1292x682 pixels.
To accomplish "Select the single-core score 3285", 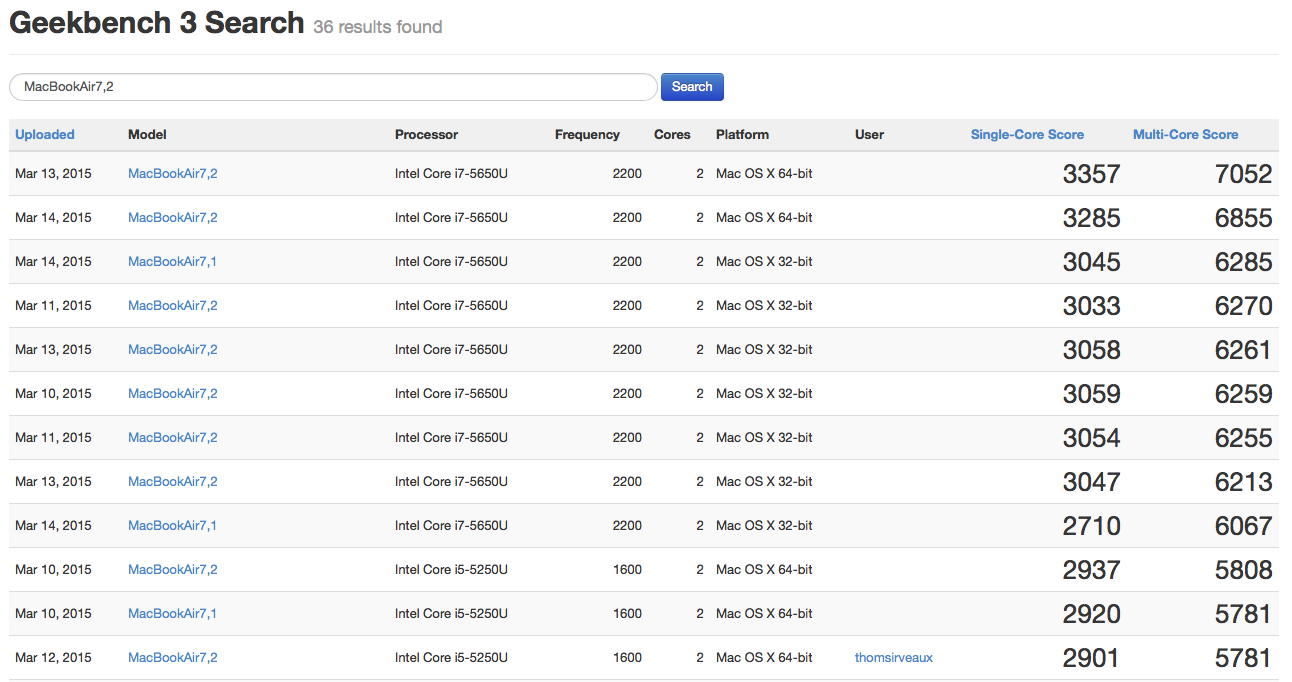I will pos(1091,218).
